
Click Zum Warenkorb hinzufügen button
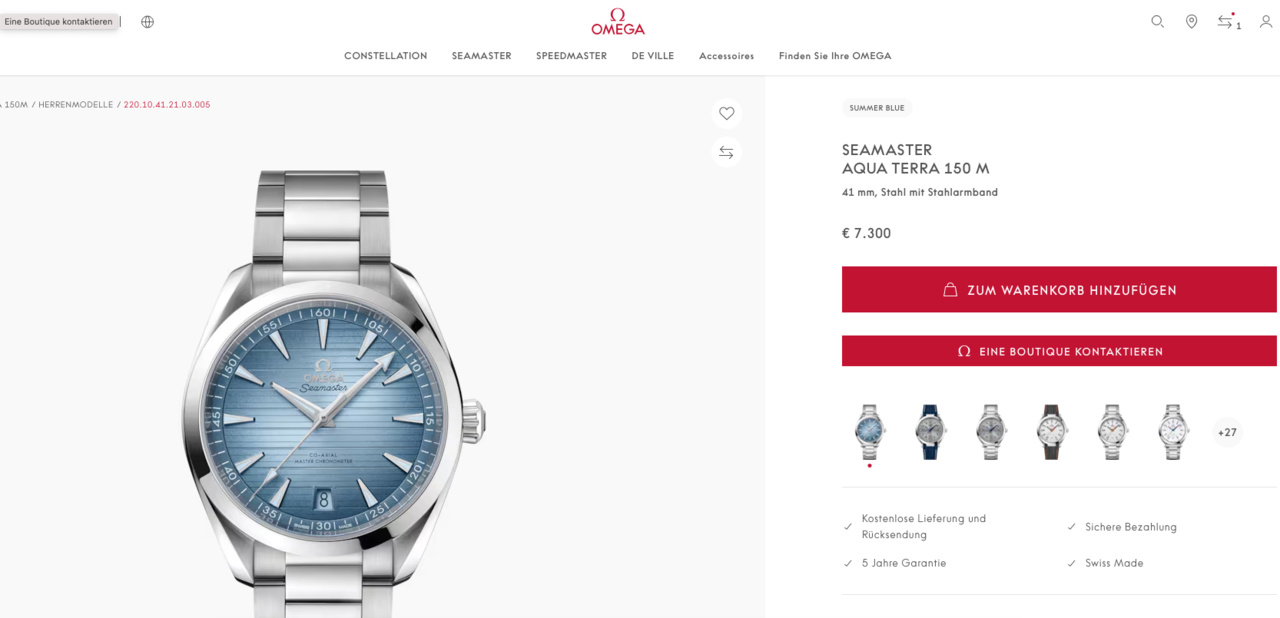(x=1059, y=289)
